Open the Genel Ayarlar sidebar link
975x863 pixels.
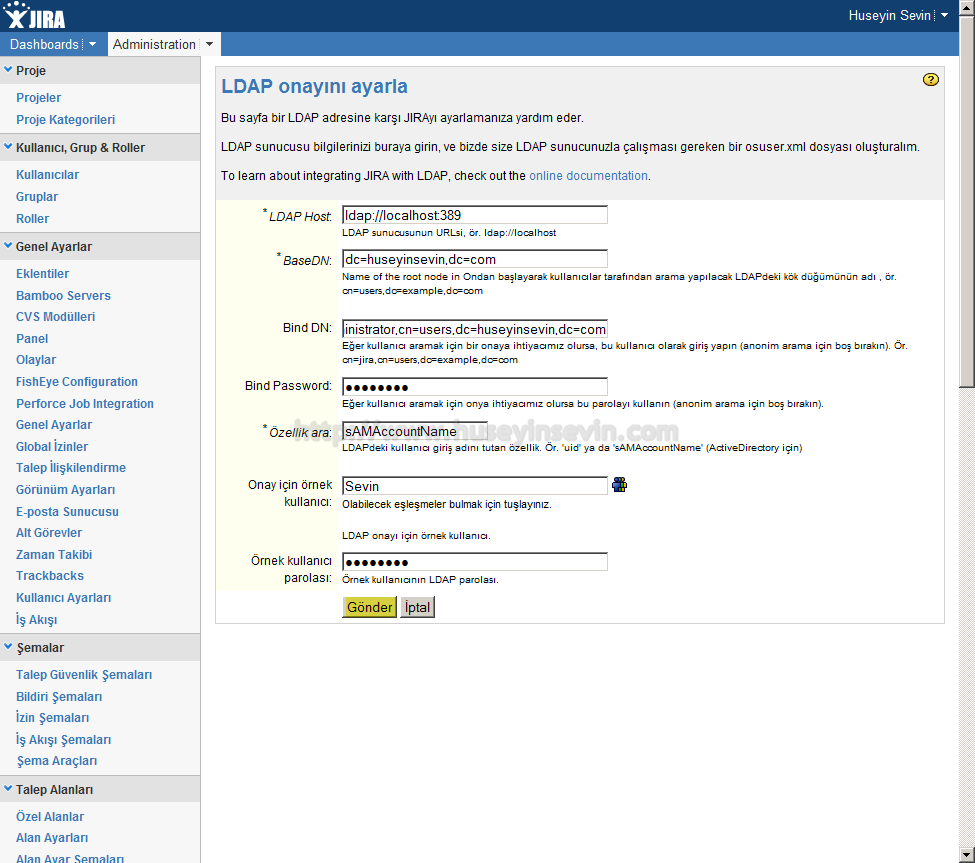point(54,425)
